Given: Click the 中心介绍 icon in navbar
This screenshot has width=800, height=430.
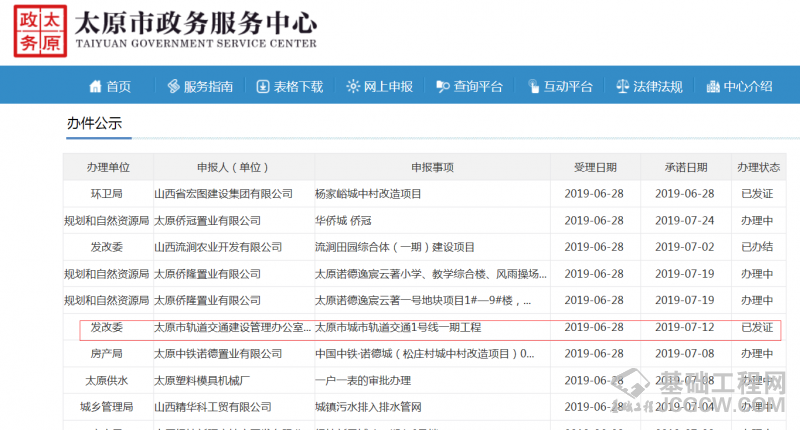Looking at the screenshot, I should (x=712, y=87).
